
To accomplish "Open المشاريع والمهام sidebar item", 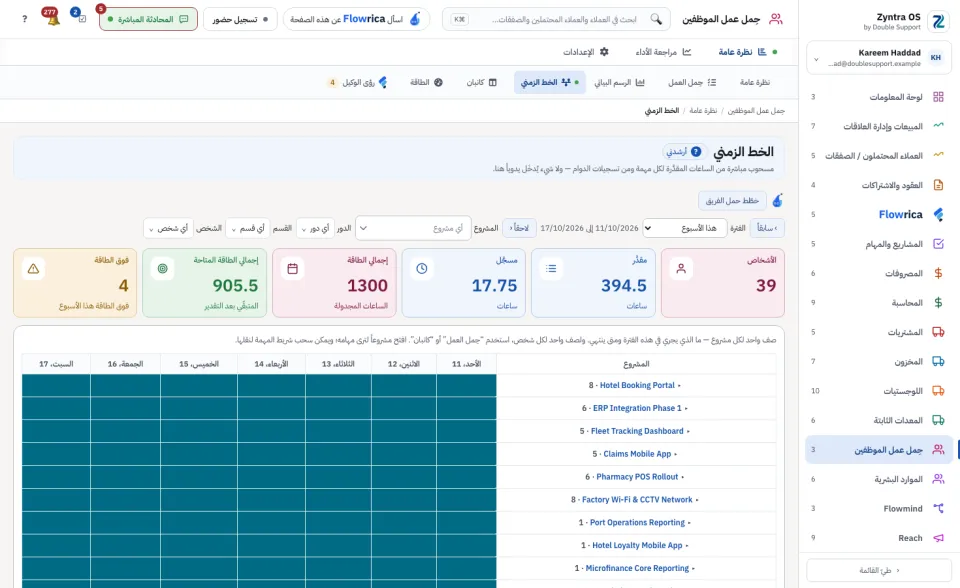I will (x=879, y=244).
